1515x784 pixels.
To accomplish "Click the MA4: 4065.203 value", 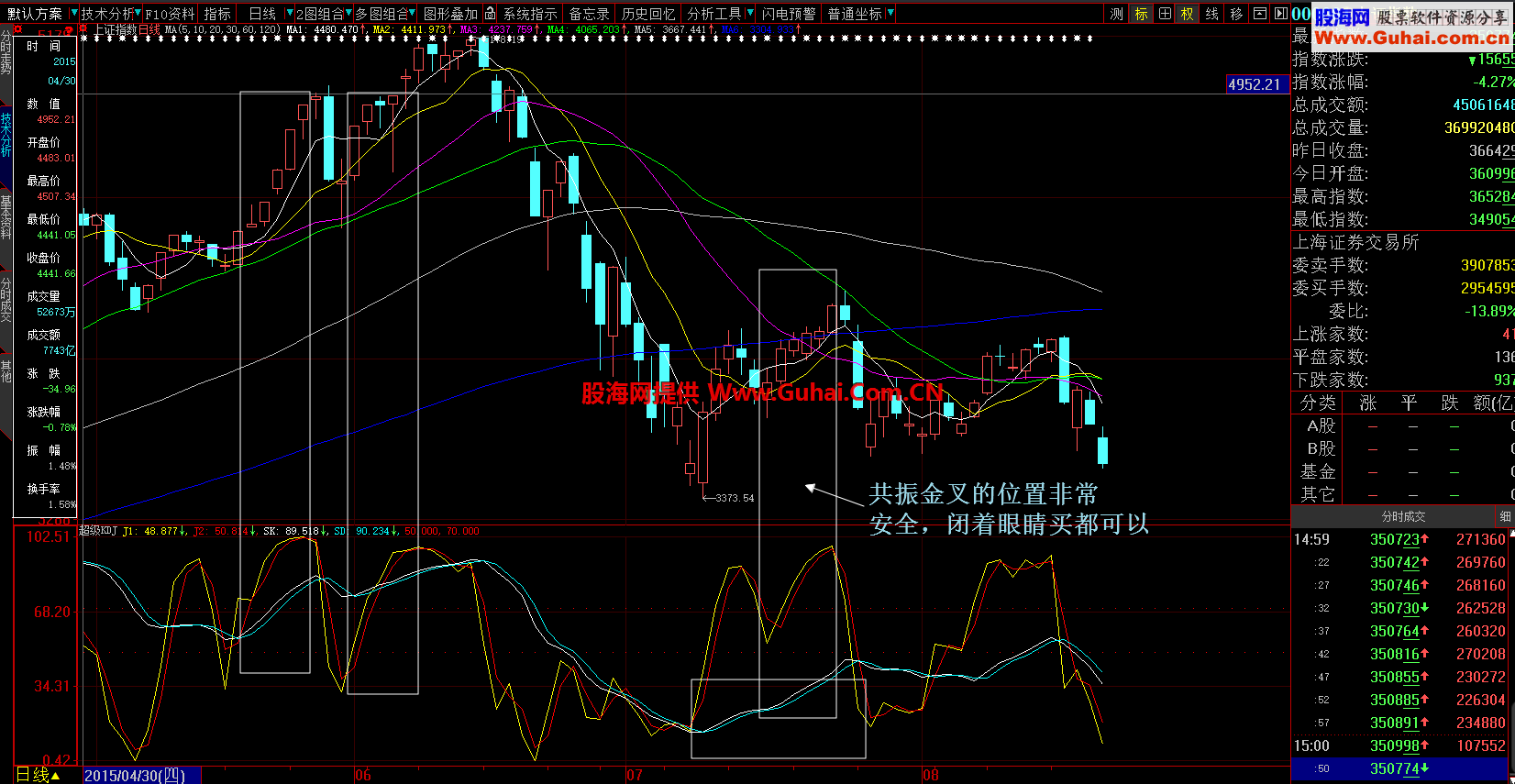I will pyautogui.click(x=583, y=29).
